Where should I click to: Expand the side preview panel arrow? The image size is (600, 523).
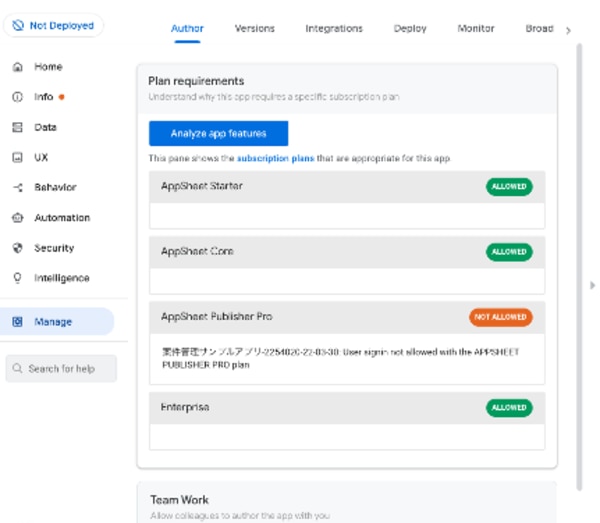pos(592,285)
